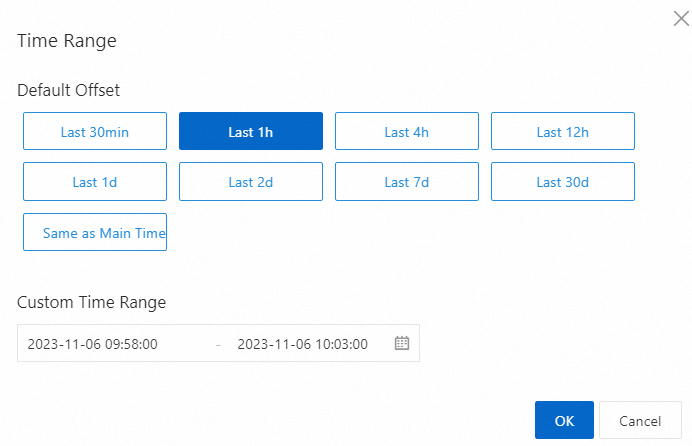Click the Default Offset heading
This screenshot has height=446, width=692.
68,90
